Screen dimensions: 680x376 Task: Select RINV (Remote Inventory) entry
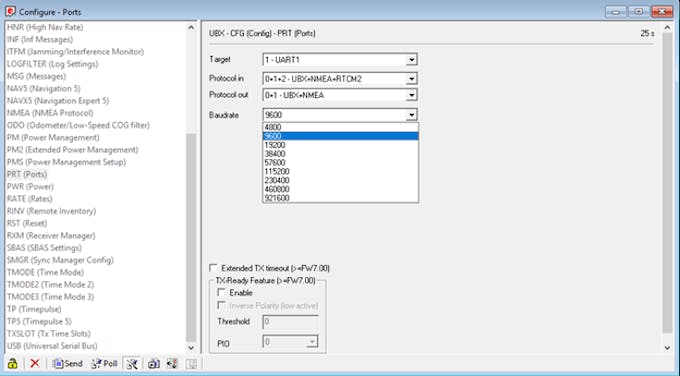[x=51, y=211]
